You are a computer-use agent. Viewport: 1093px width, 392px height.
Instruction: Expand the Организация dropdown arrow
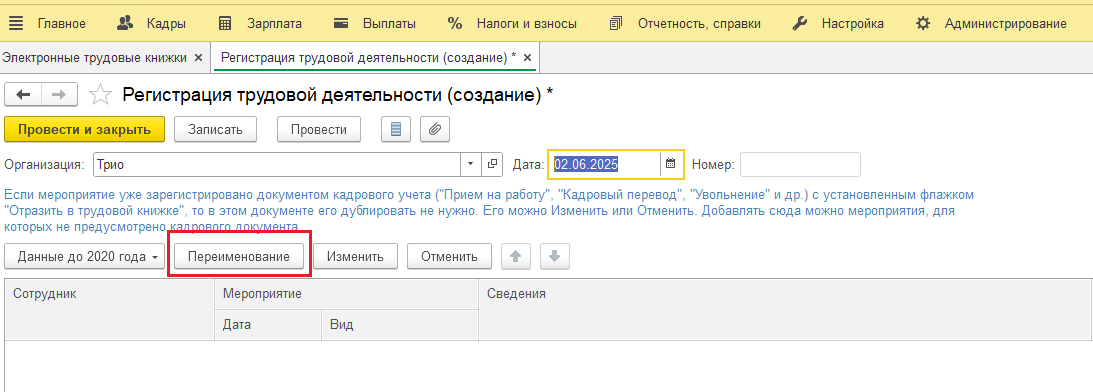coord(471,165)
